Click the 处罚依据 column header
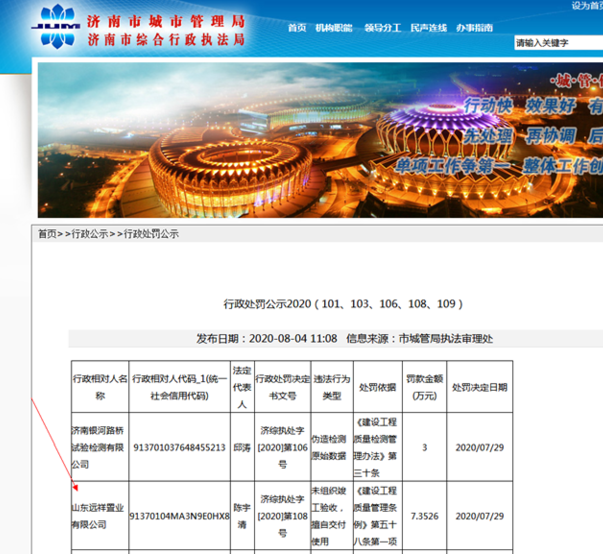The image size is (603, 559). point(378,387)
